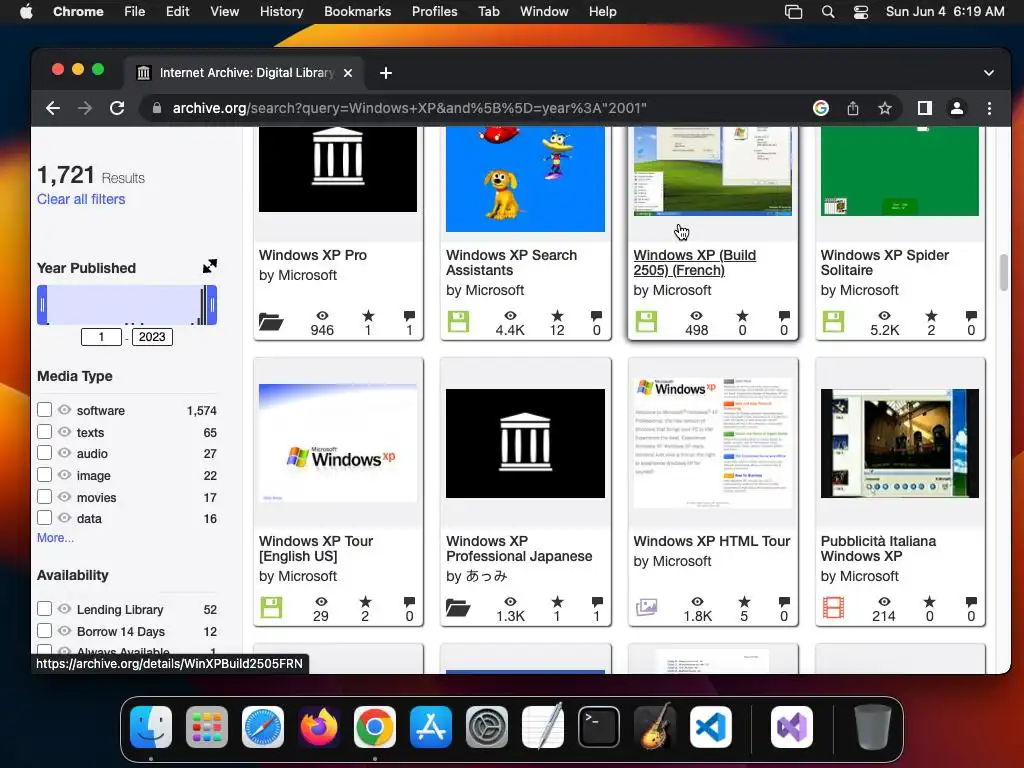Click the address bar URL text
The image size is (1024, 768).
pyautogui.click(x=409, y=108)
